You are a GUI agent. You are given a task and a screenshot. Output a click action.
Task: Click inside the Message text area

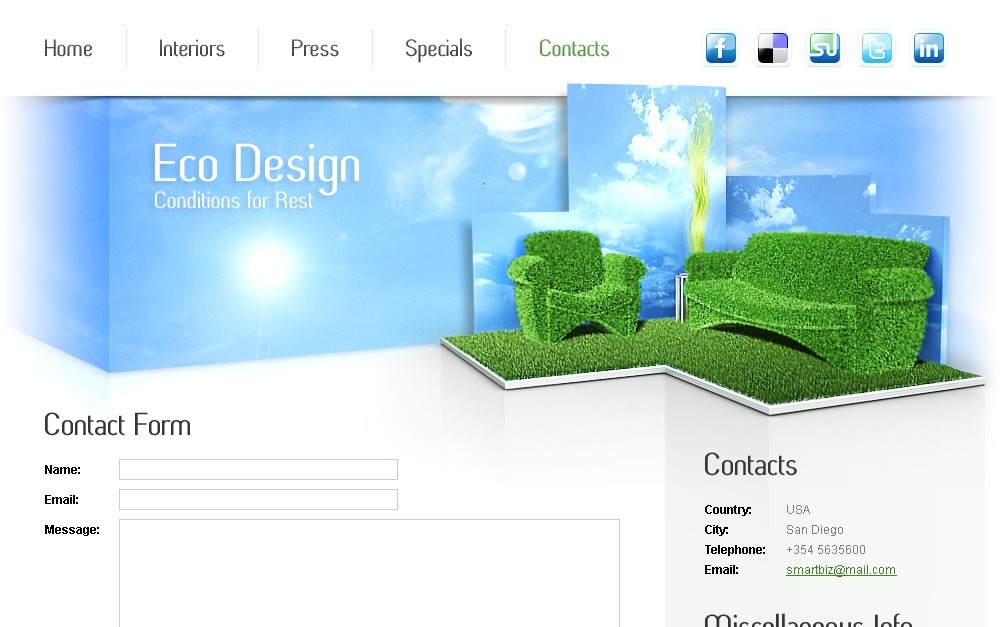369,573
